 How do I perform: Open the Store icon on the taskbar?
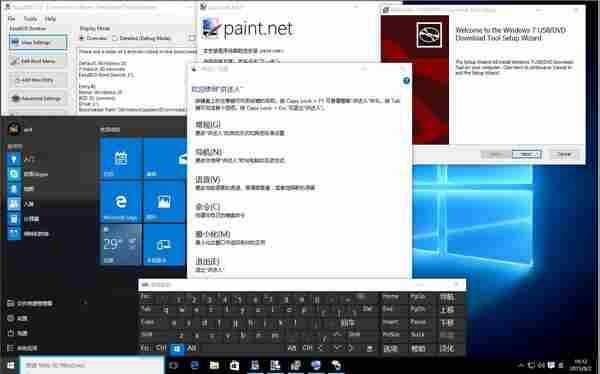[235, 365]
